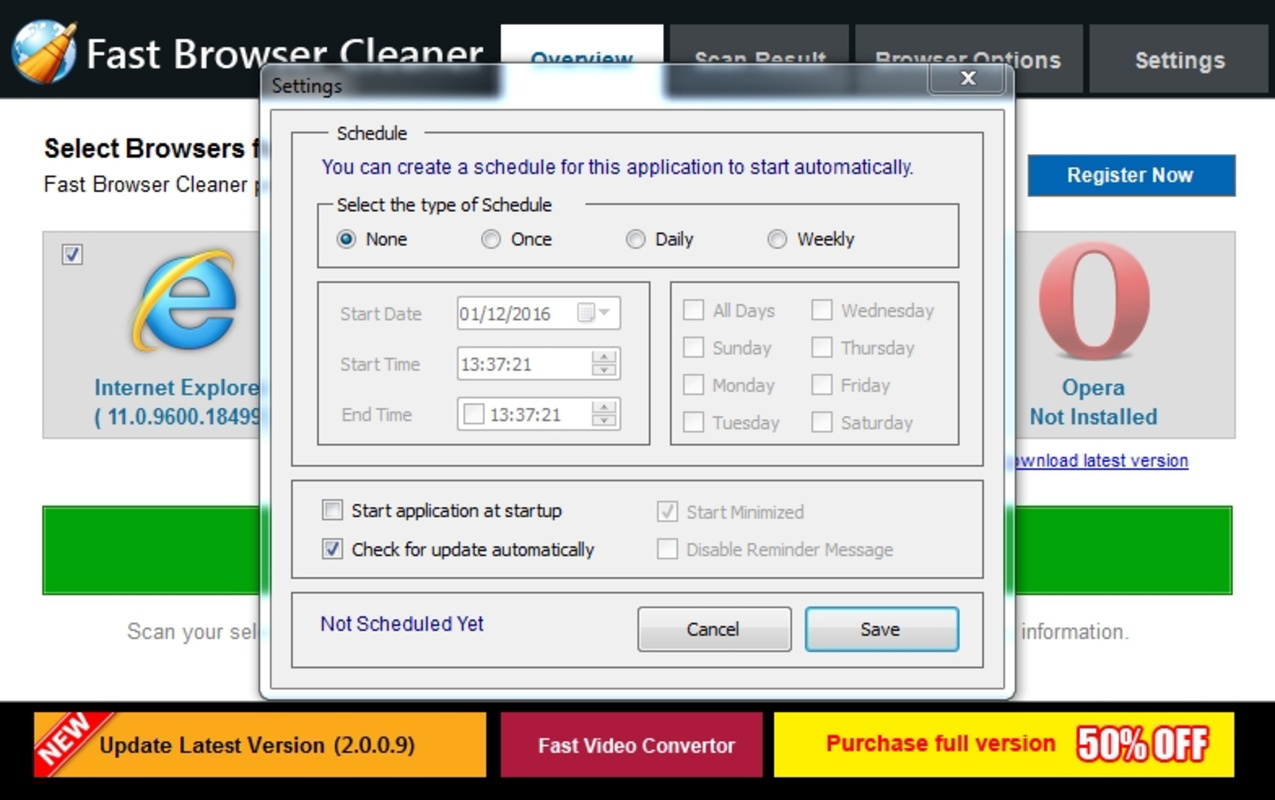
Task: Click the Internet Explorer version label
Action: click(178, 417)
